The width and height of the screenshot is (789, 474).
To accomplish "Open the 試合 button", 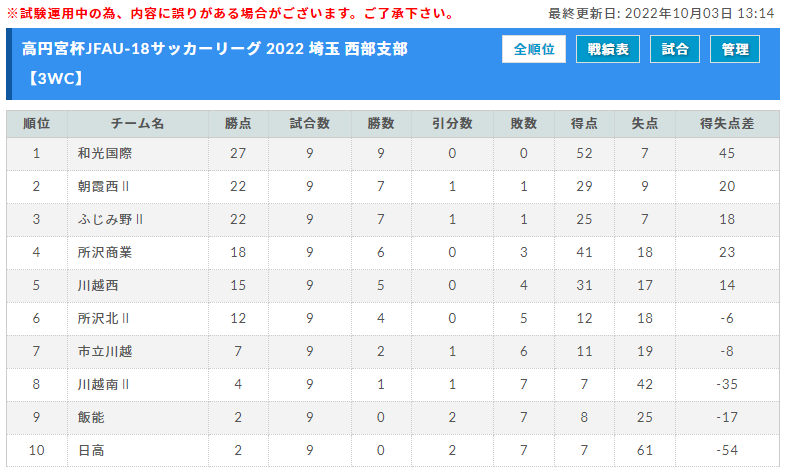I will (x=675, y=49).
